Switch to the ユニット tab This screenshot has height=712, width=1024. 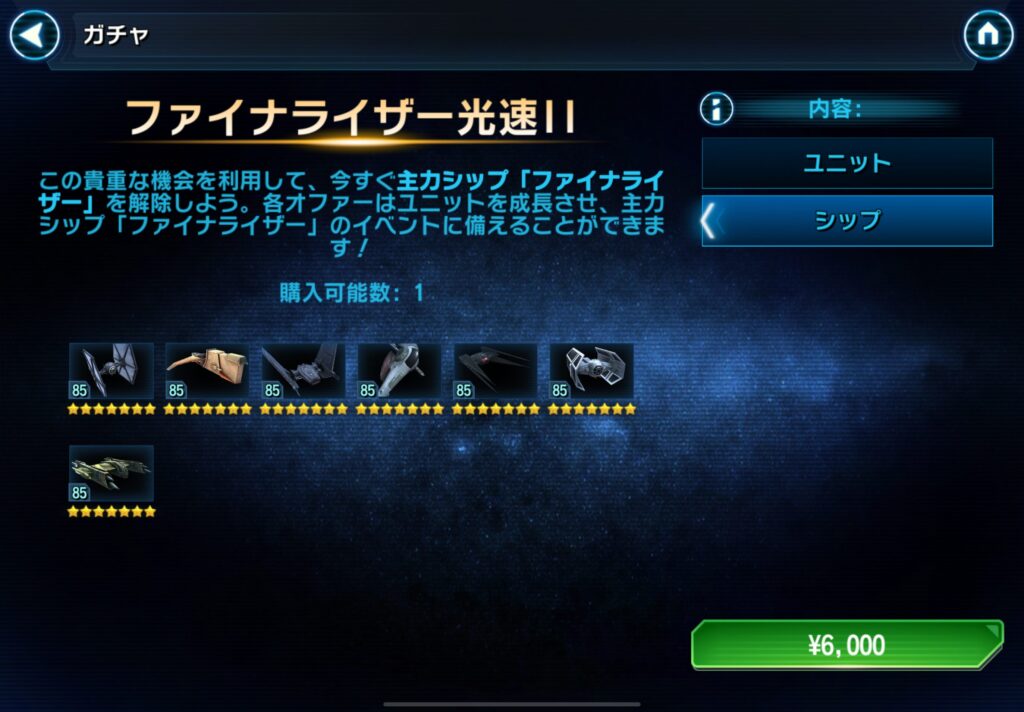[847, 163]
